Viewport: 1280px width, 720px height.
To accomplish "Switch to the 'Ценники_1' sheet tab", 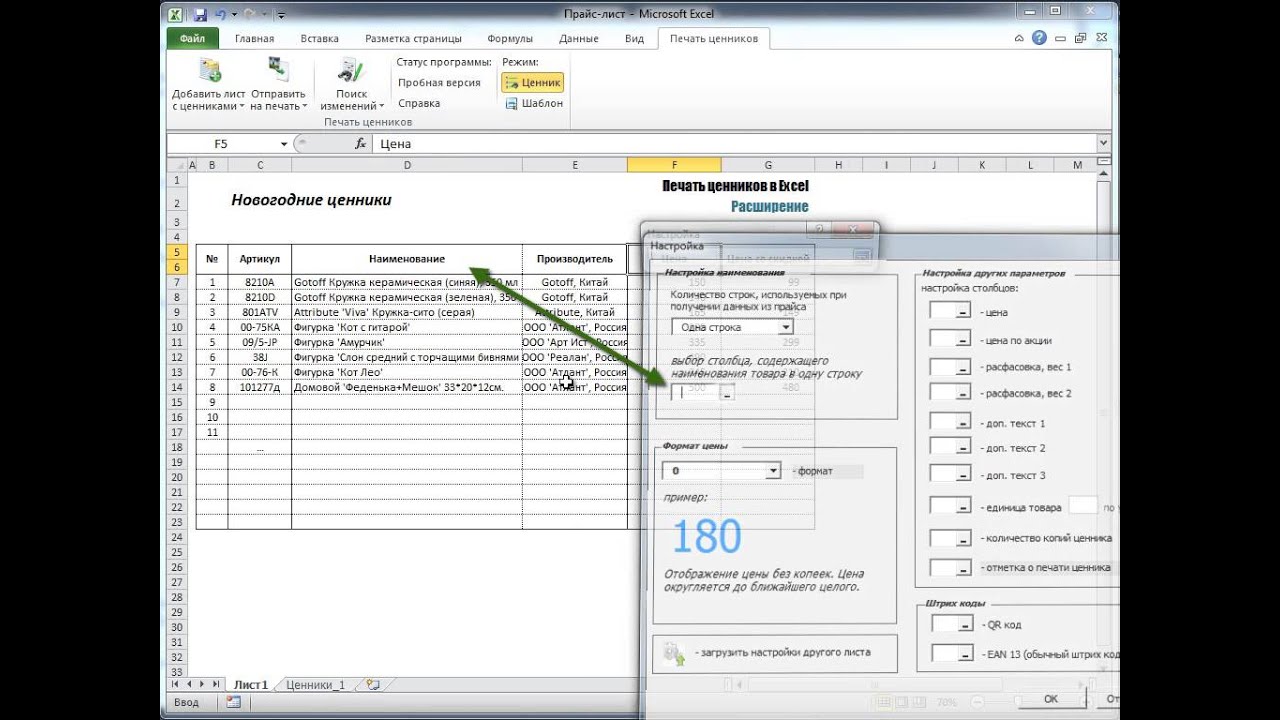I will 315,685.
